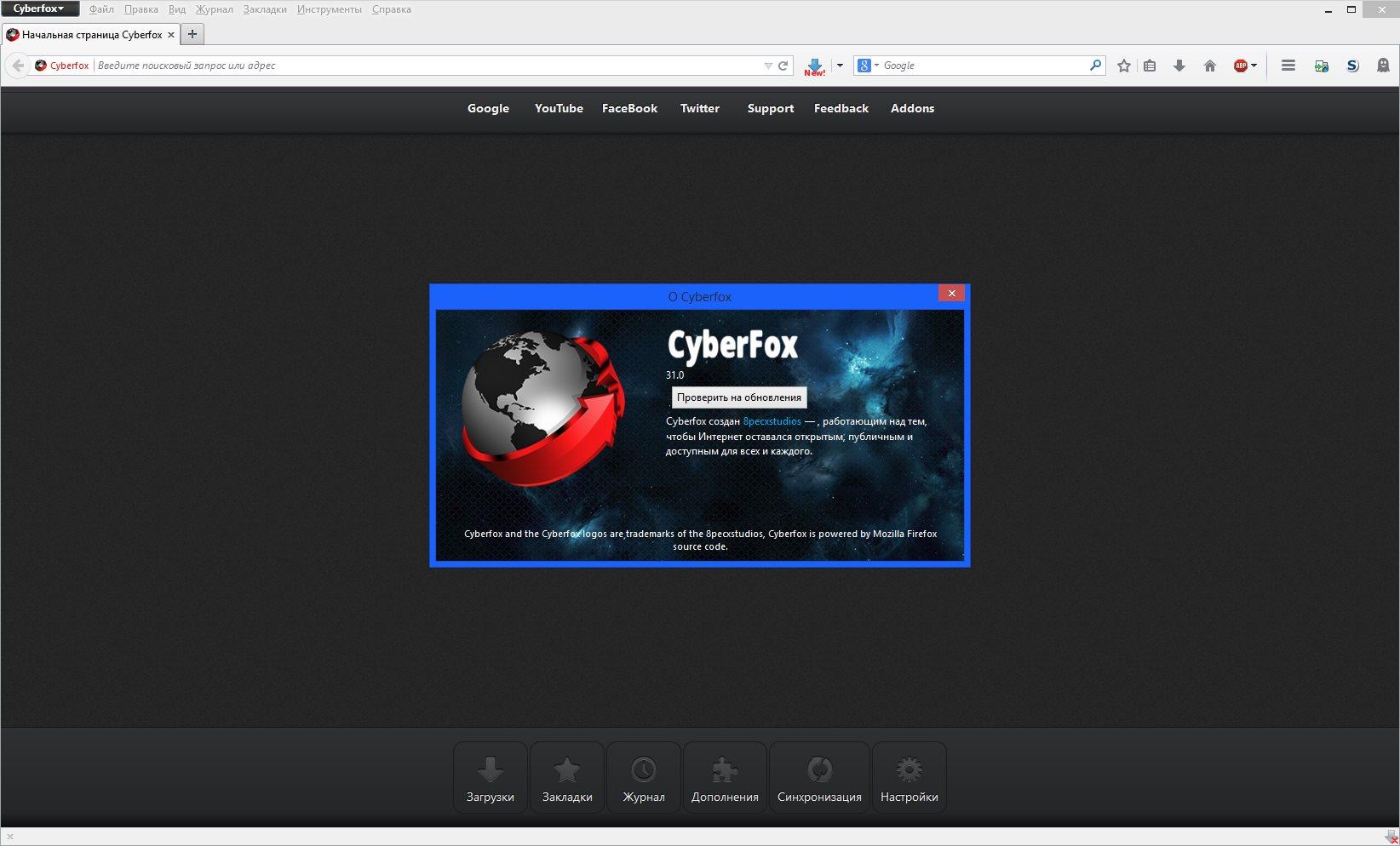This screenshot has width=1400, height=846.
Task: Open the Журнал menu
Action: [x=215, y=9]
